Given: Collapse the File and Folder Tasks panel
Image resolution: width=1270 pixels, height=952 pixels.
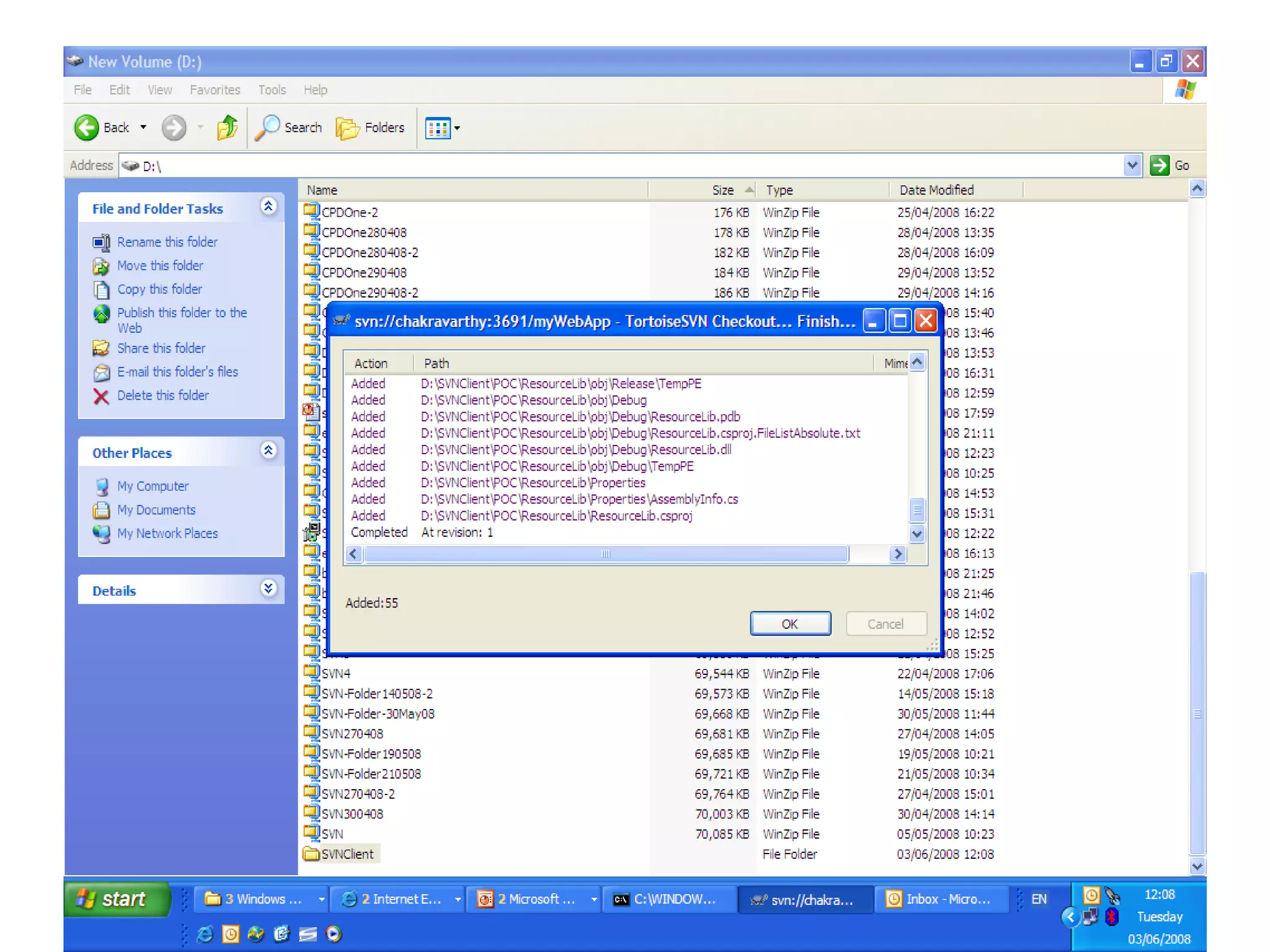Looking at the screenshot, I should pyautogui.click(x=269, y=207).
